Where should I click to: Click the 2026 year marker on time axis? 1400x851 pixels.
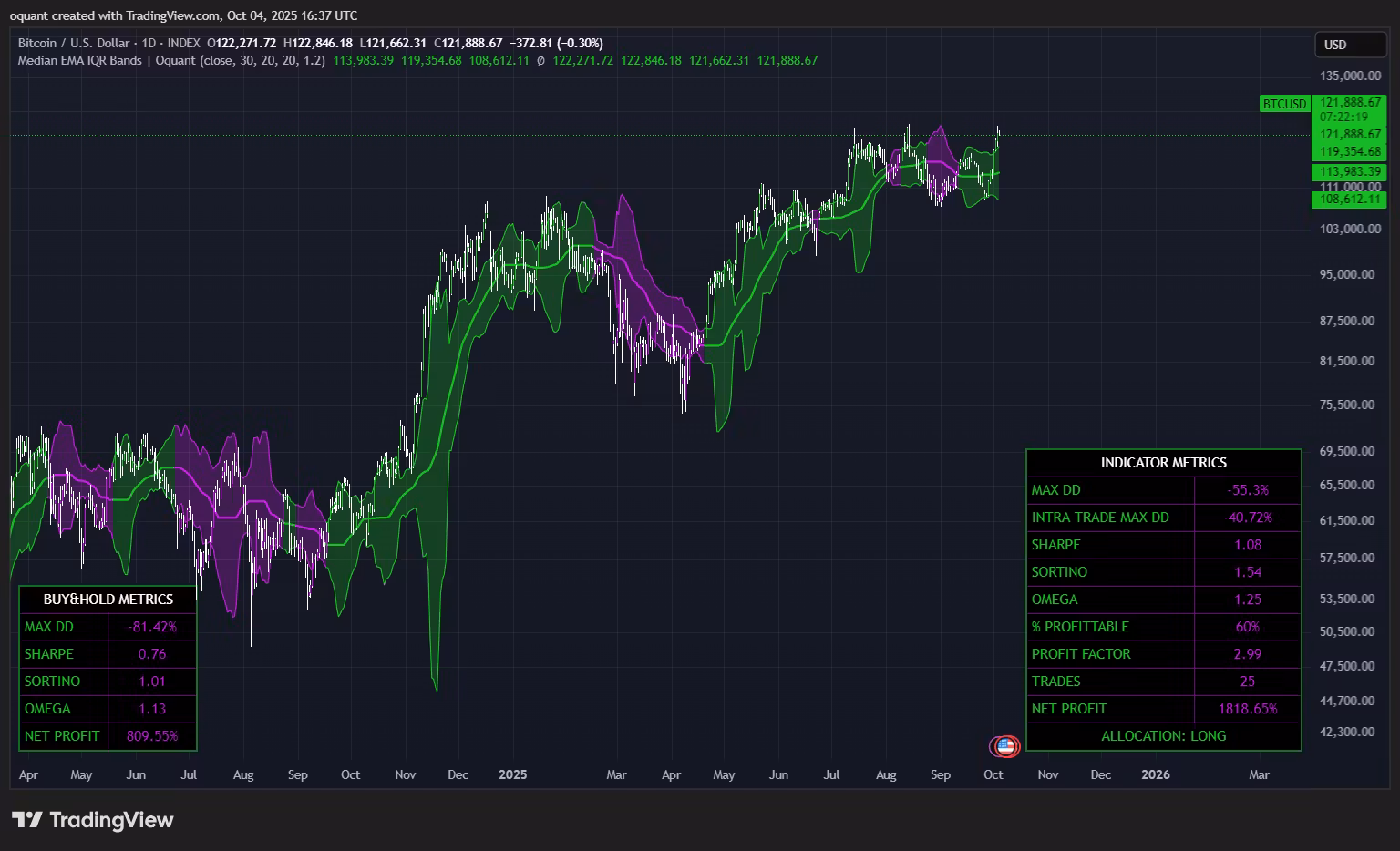tap(1156, 774)
